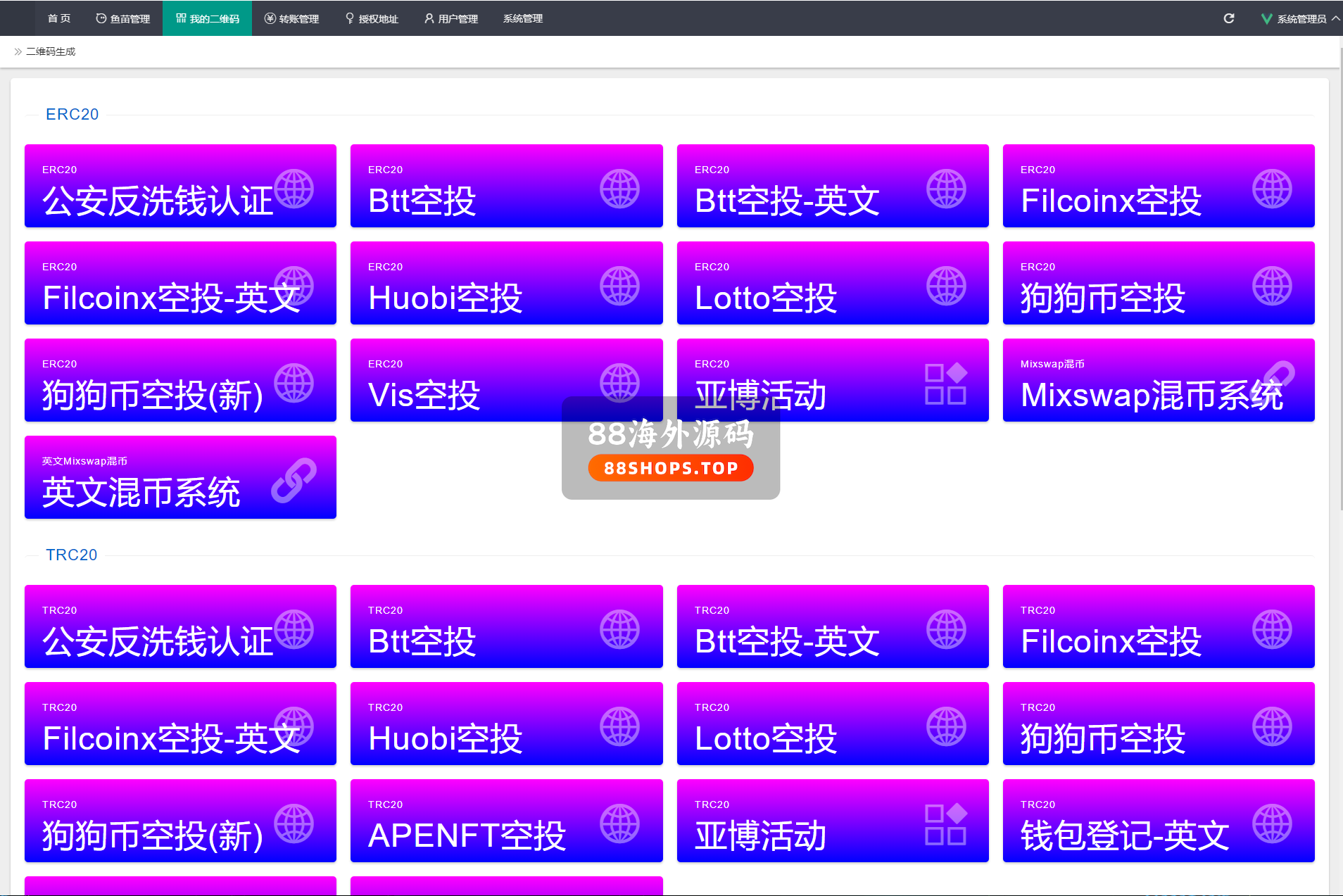
Task: Click the vertical scrollbar on the right
Action: pos(1339,282)
